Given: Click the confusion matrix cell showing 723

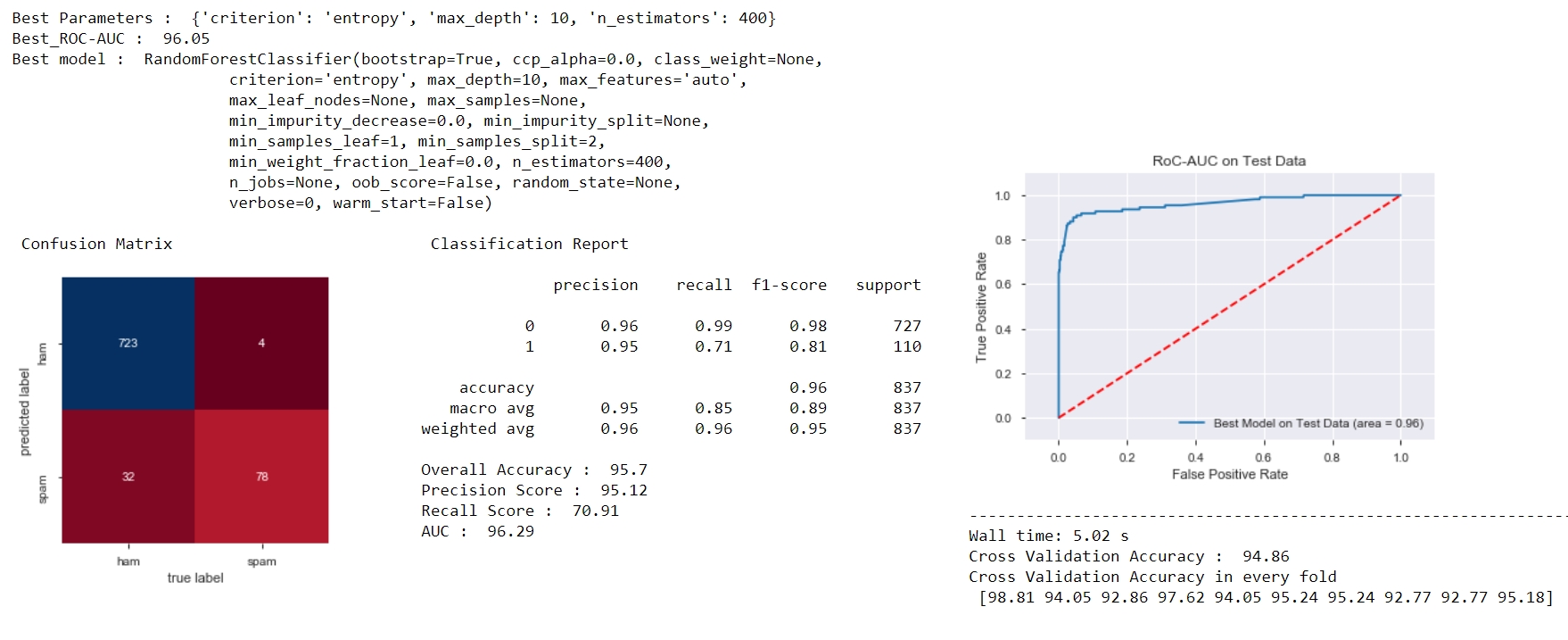Looking at the screenshot, I should (x=128, y=344).
